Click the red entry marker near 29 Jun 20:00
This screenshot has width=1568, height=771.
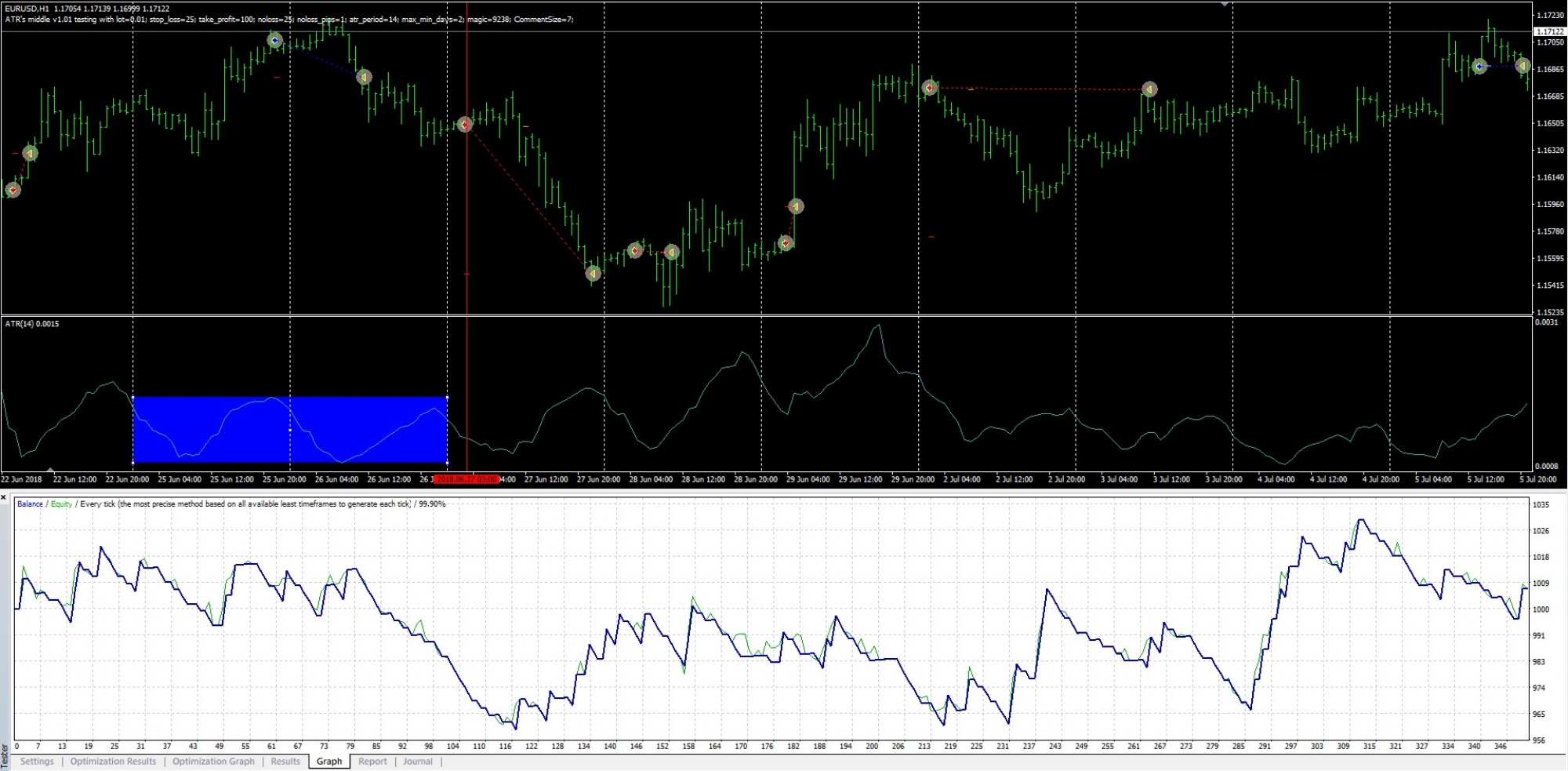click(x=929, y=88)
